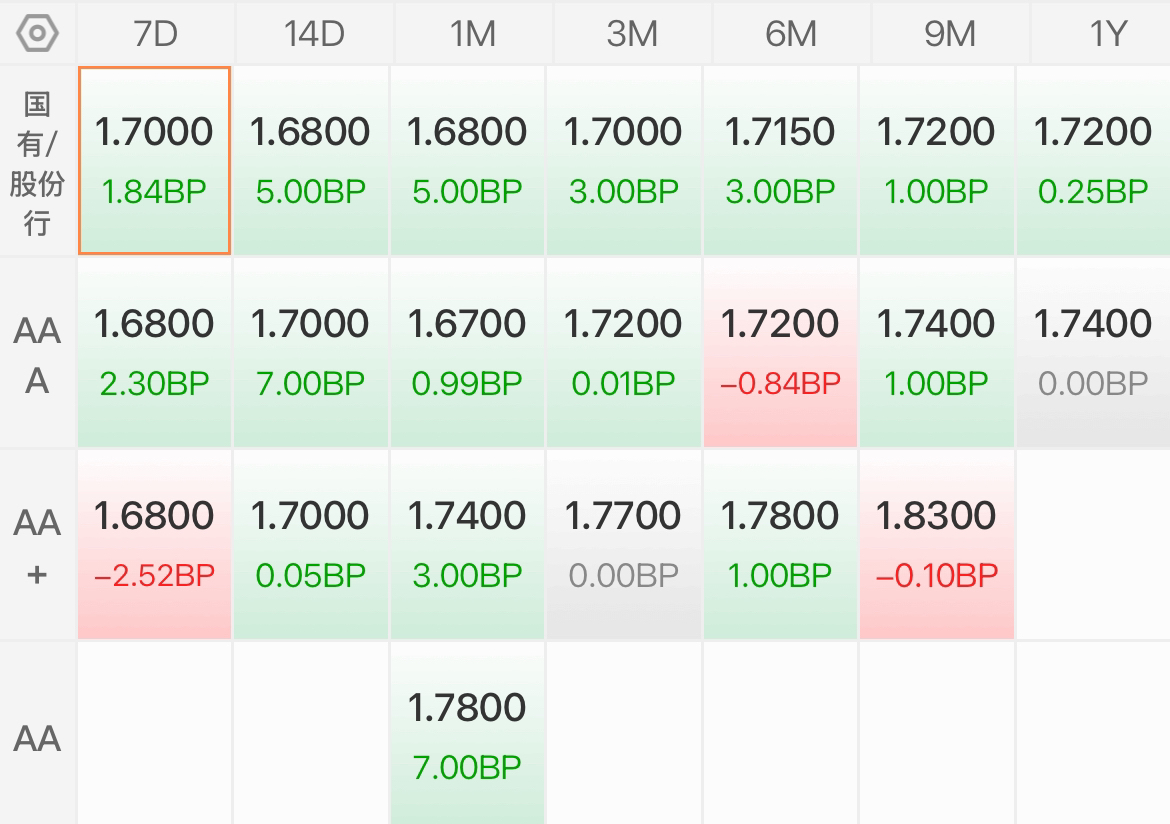Select the 14D tenor column header

(x=314, y=34)
